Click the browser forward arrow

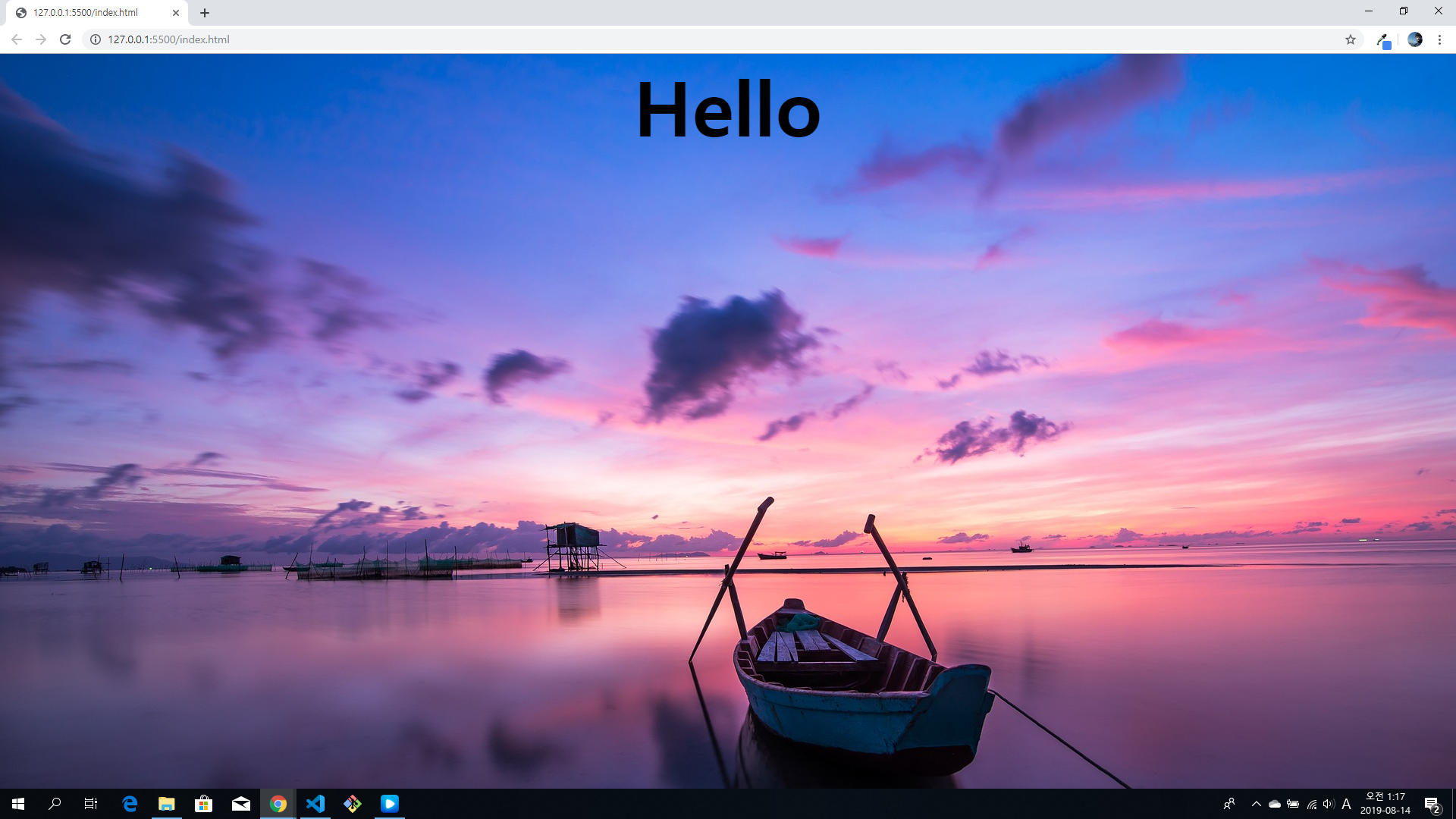click(x=41, y=39)
